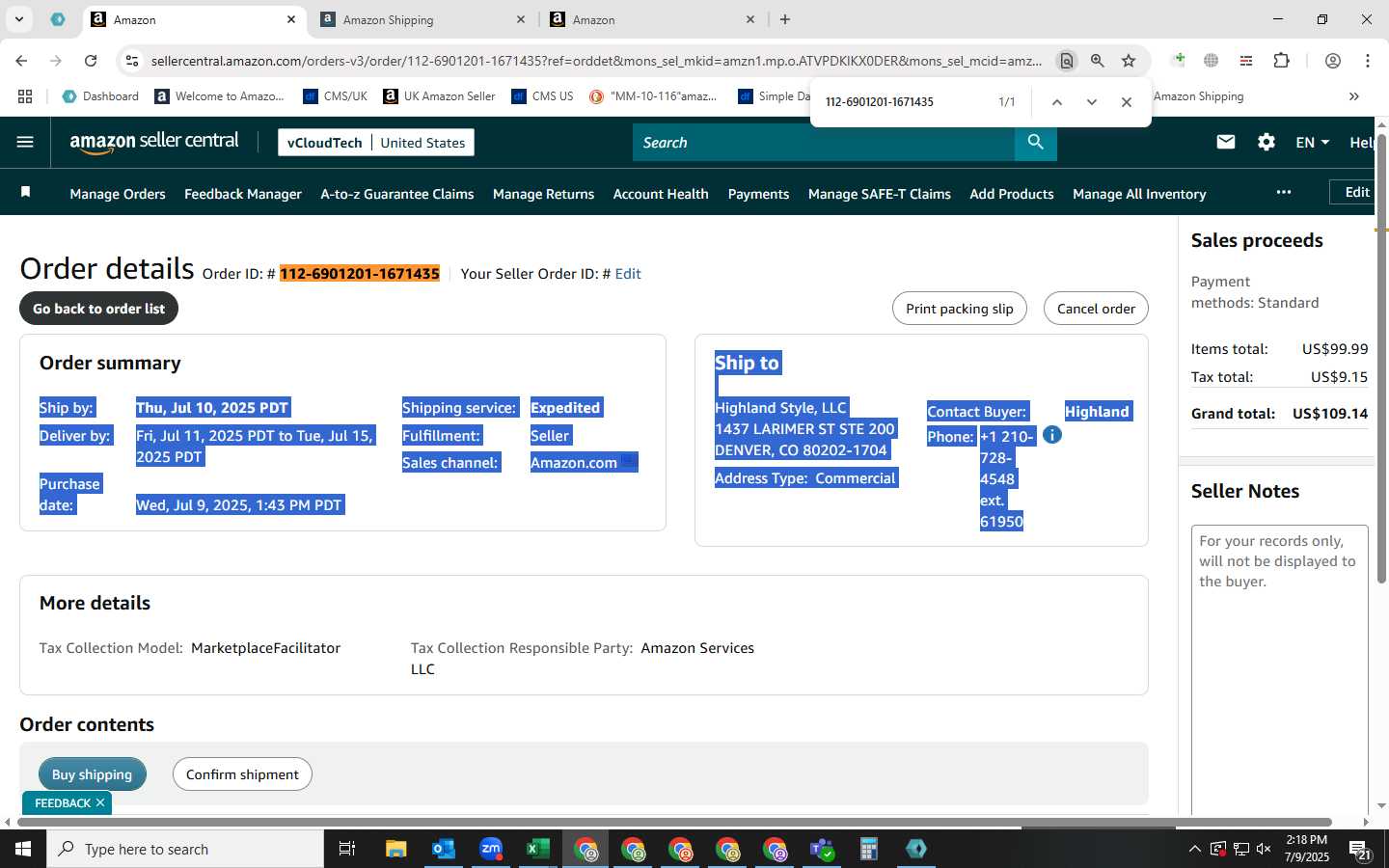Click Confirm shipment button
The height and width of the screenshot is (868, 1389).
(242, 774)
